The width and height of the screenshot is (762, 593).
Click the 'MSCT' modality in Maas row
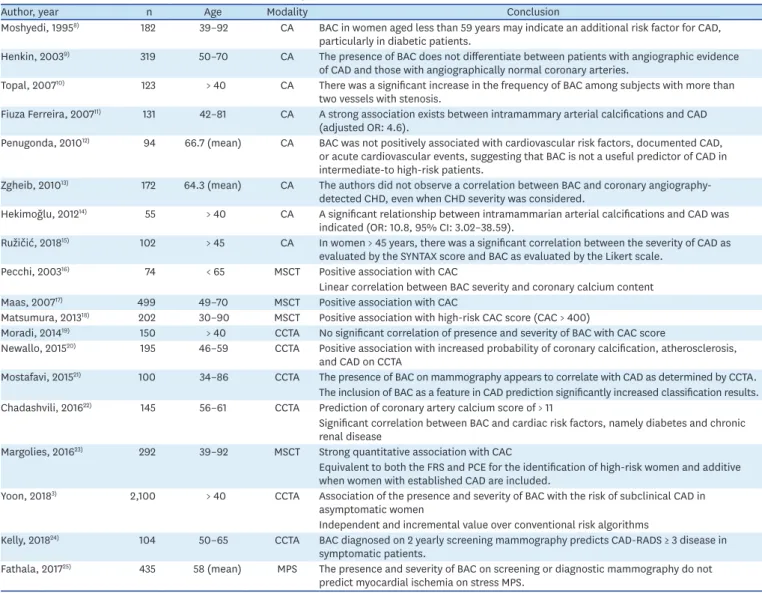click(287, 302)
